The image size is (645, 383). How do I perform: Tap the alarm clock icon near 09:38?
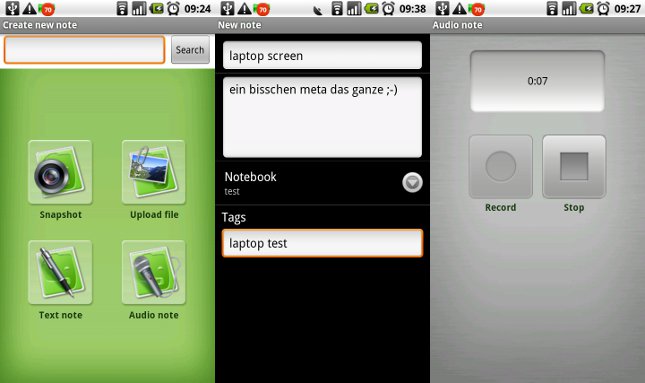[x=388, y=8]
